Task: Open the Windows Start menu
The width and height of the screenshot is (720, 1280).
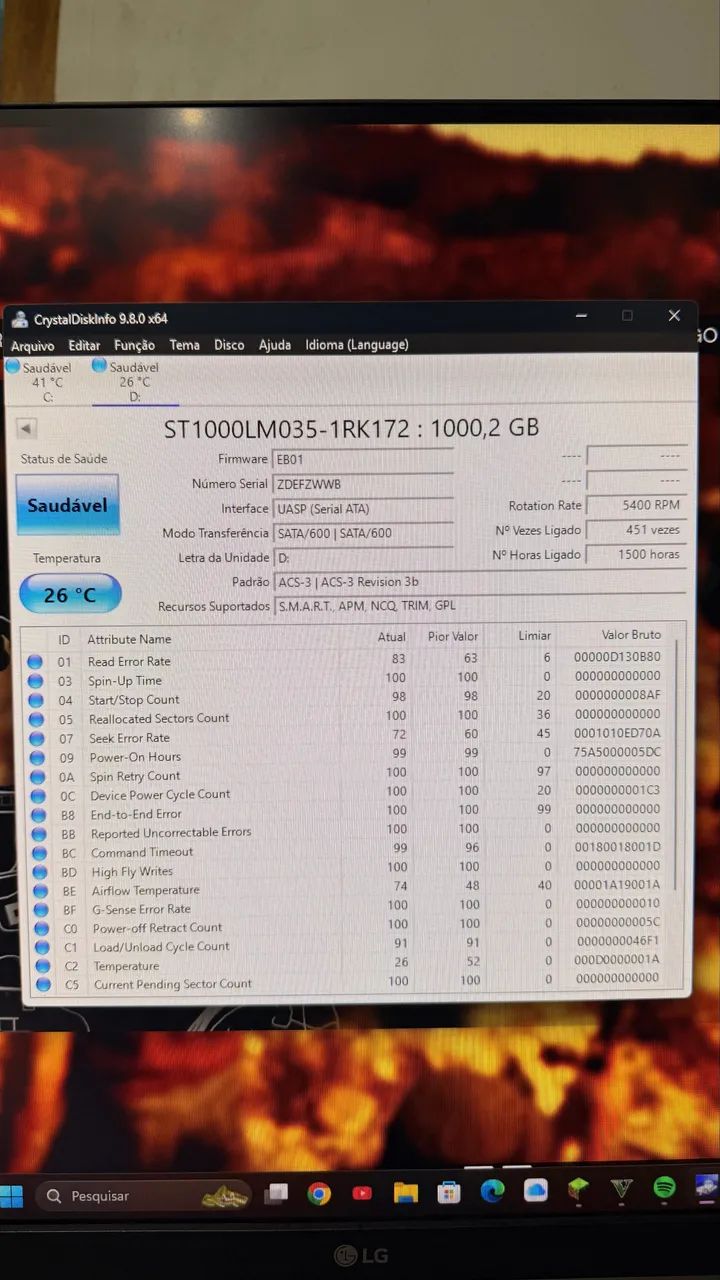Action: click(12, 1196)
